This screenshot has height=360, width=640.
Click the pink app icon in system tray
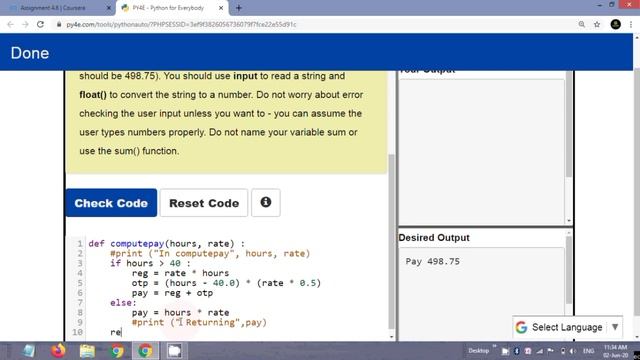pos(528,351)
